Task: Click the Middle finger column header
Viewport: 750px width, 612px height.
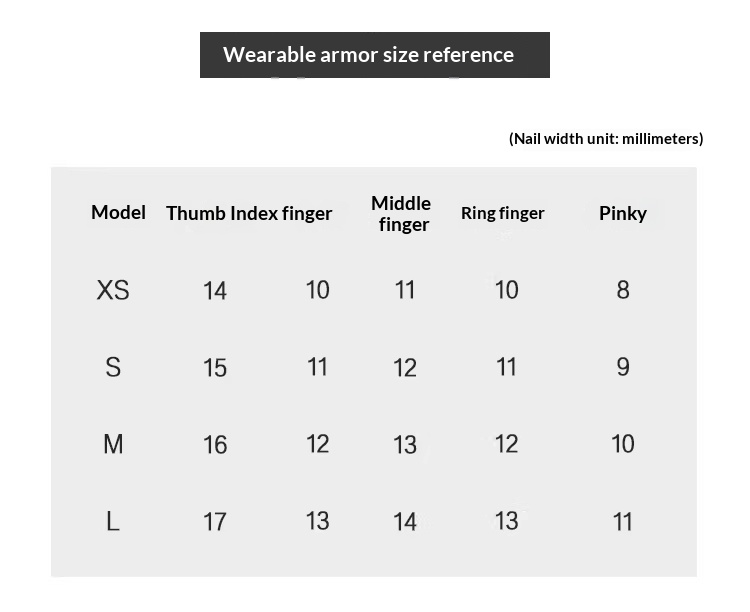Action: (402, 214)
